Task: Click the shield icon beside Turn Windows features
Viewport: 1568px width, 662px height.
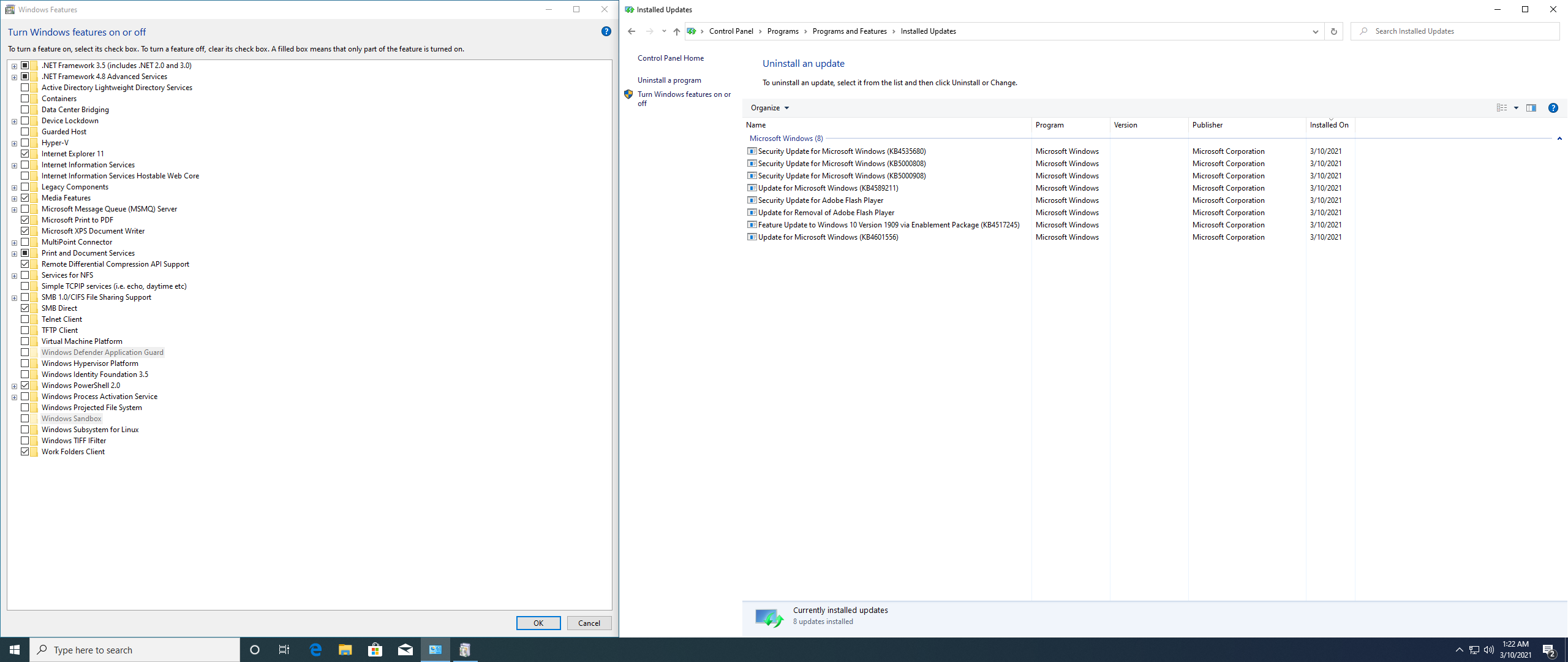Action: pyautogui.click(x=628, y=94)
